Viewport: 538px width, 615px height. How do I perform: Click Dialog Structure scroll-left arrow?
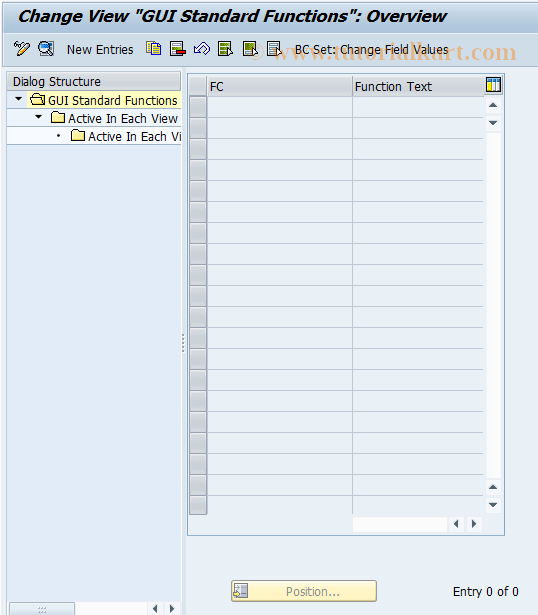(155, 608)
